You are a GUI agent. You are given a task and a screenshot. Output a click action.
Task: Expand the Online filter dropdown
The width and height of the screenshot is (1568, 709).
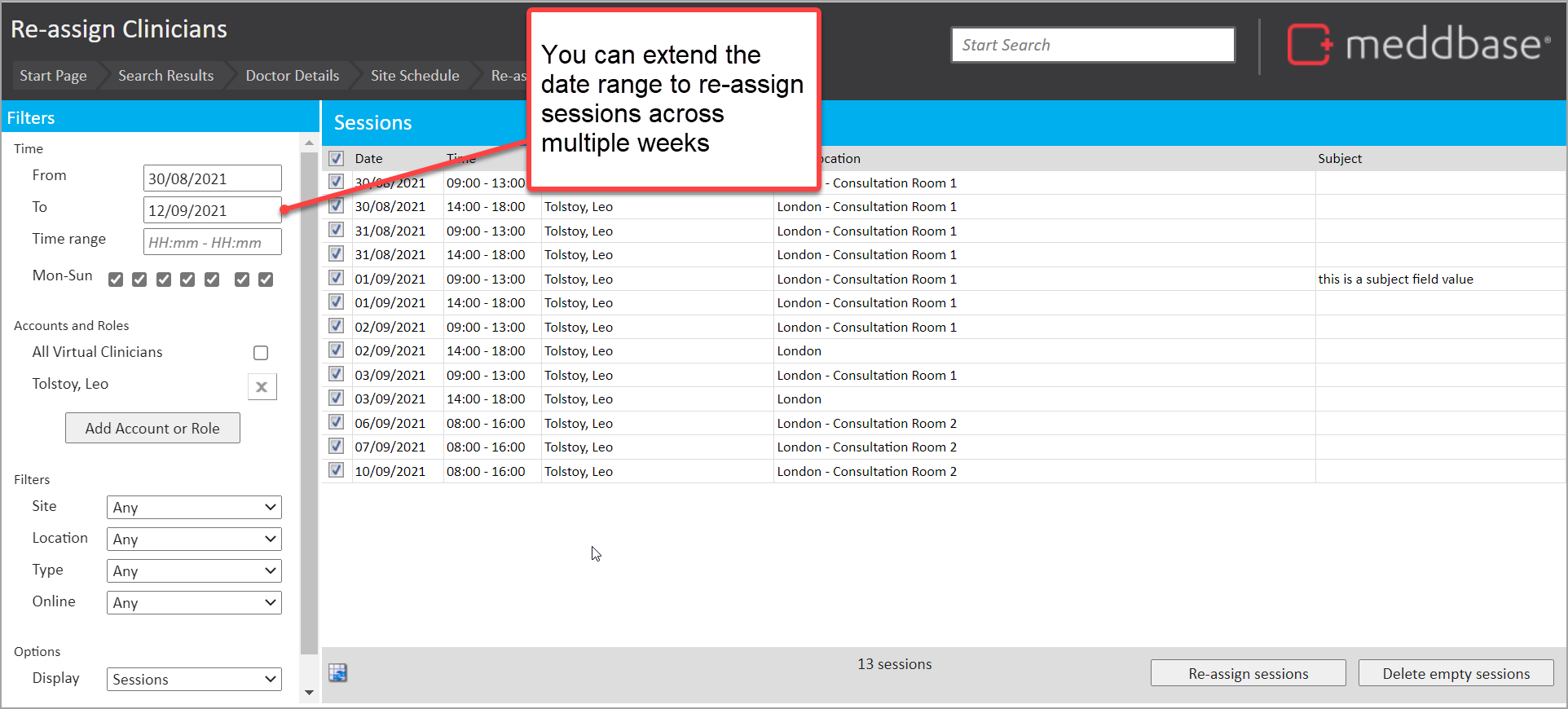(194, 602)
